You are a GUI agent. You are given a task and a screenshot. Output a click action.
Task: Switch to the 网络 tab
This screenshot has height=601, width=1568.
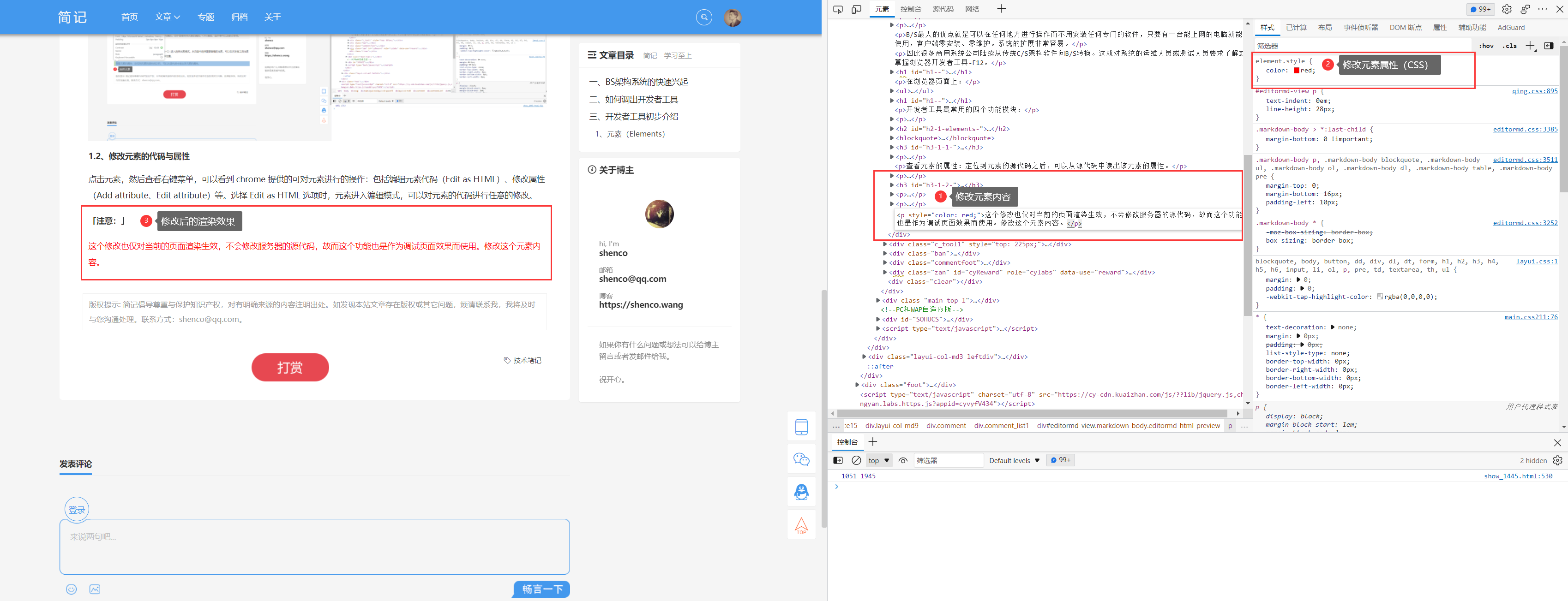pos(972,9)
